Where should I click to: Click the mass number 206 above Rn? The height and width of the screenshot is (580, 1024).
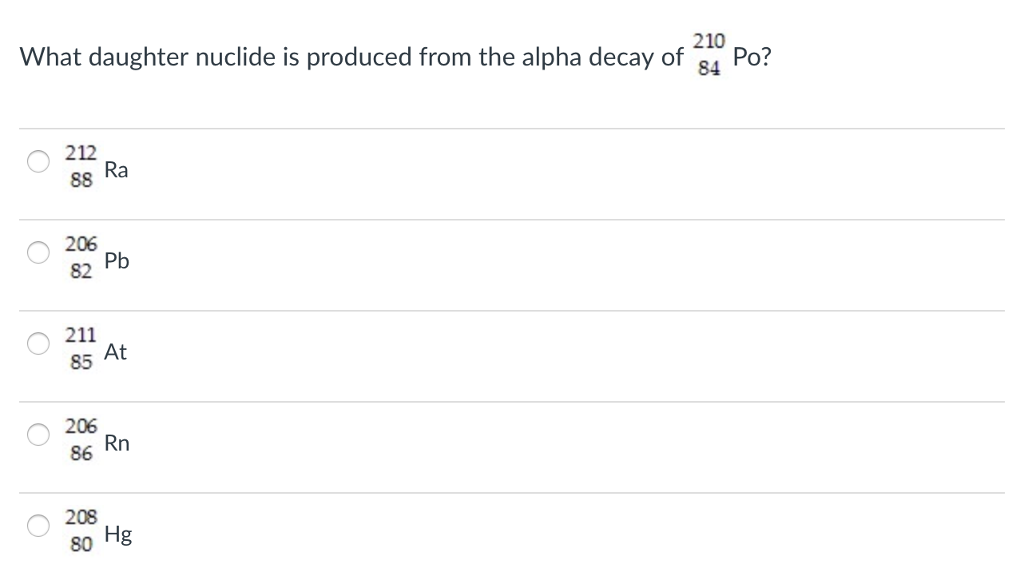click(x=80, y=426)
